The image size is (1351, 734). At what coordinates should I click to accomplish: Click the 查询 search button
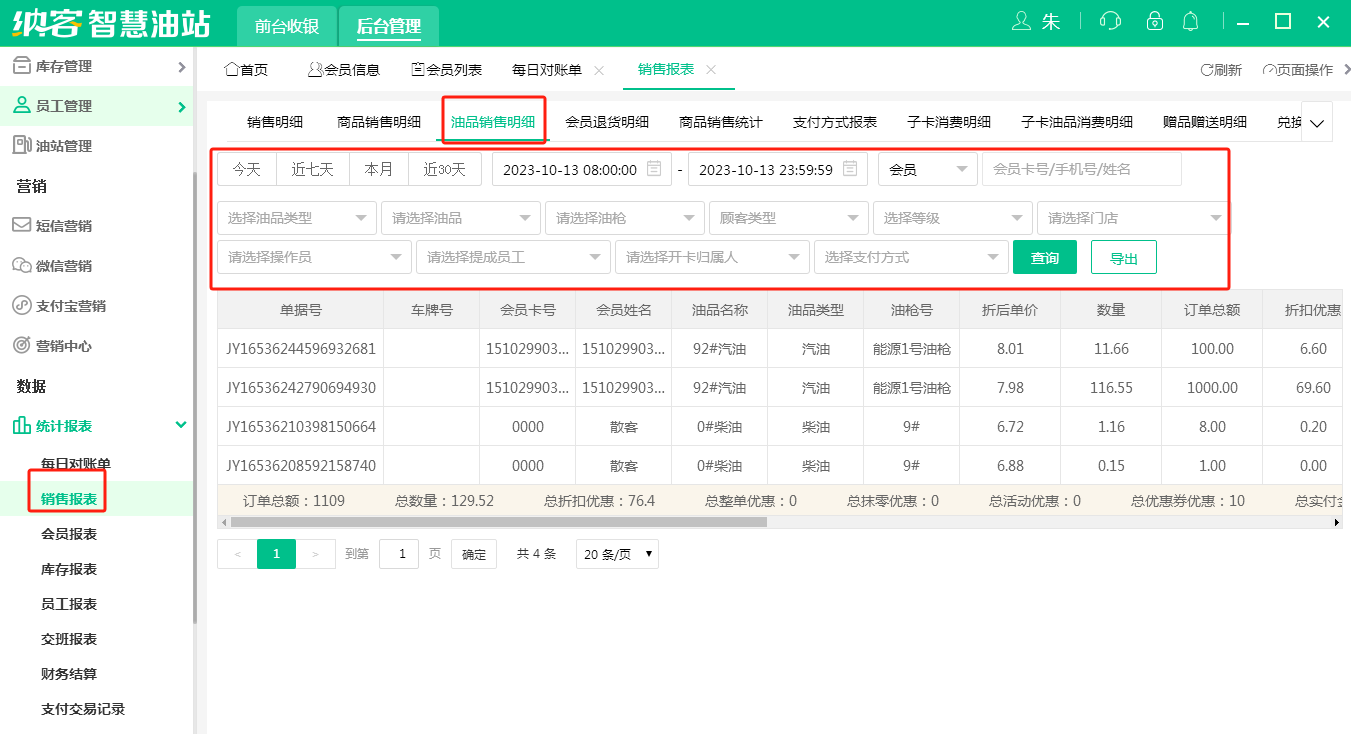pyautogui.click(x=1044, y=257)
